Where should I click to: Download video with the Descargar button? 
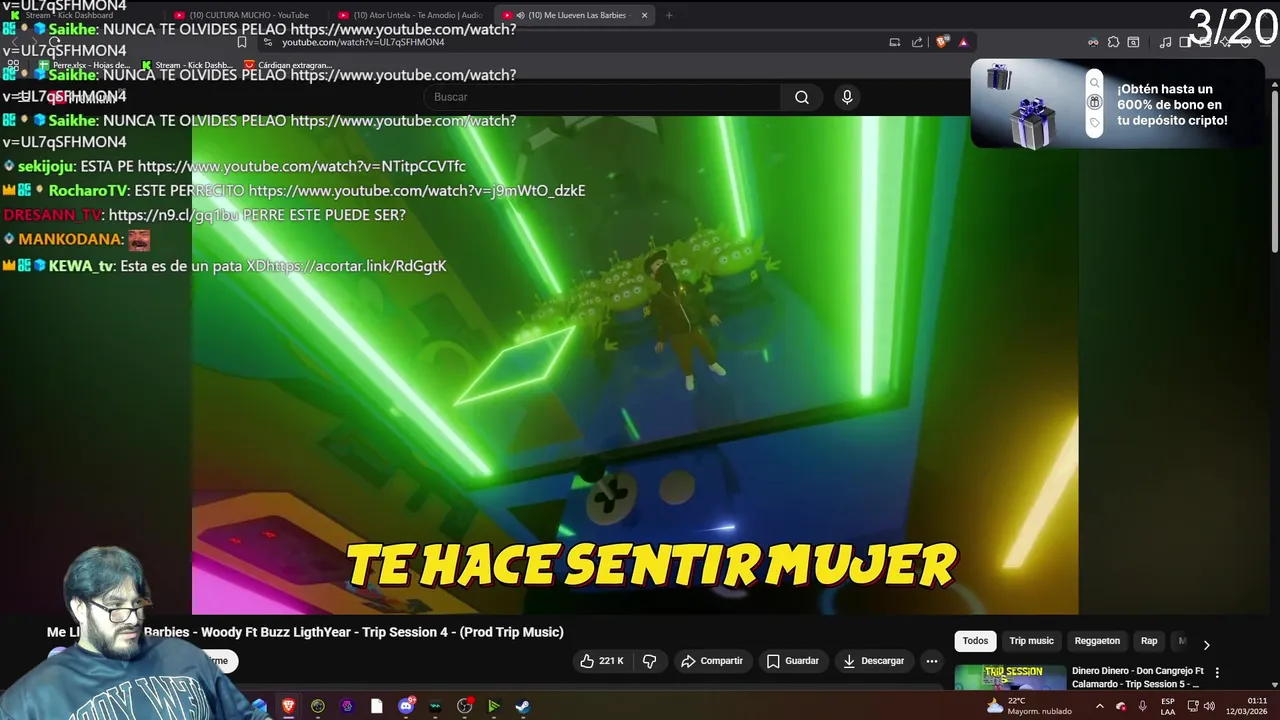873,661
